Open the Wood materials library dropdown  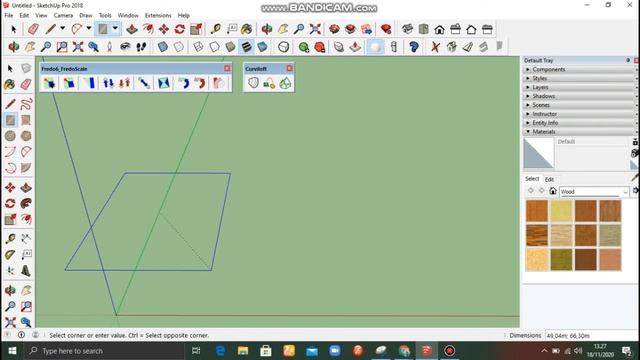(x=594, y=191)
